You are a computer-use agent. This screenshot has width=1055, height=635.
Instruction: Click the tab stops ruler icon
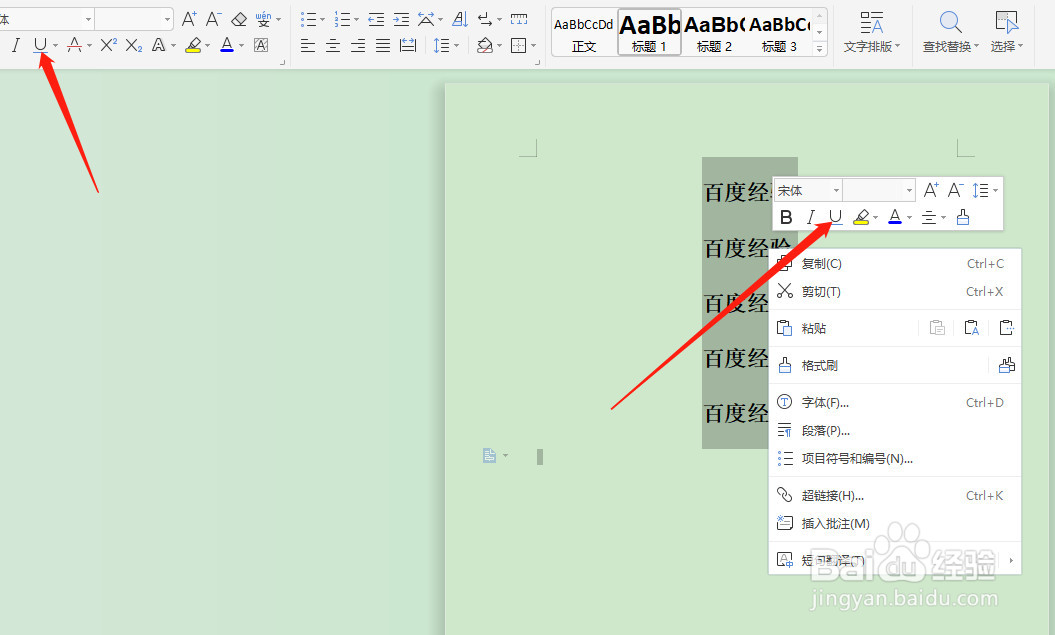(519, 20)
